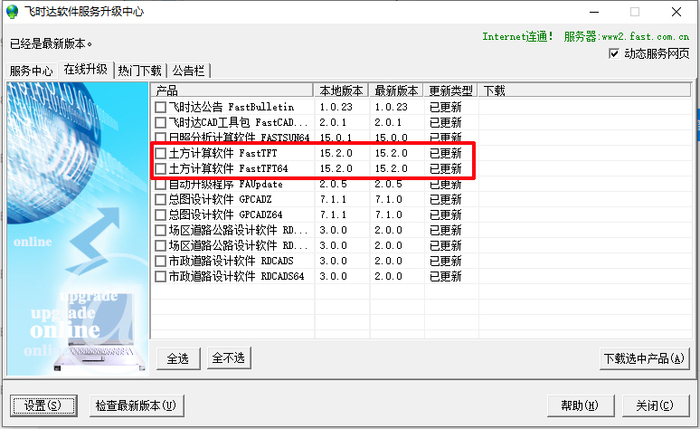Check the 总图设计软件 GPCADZ checkbox
Viewport: 700px width, 429px height.
tap(160, 200)
